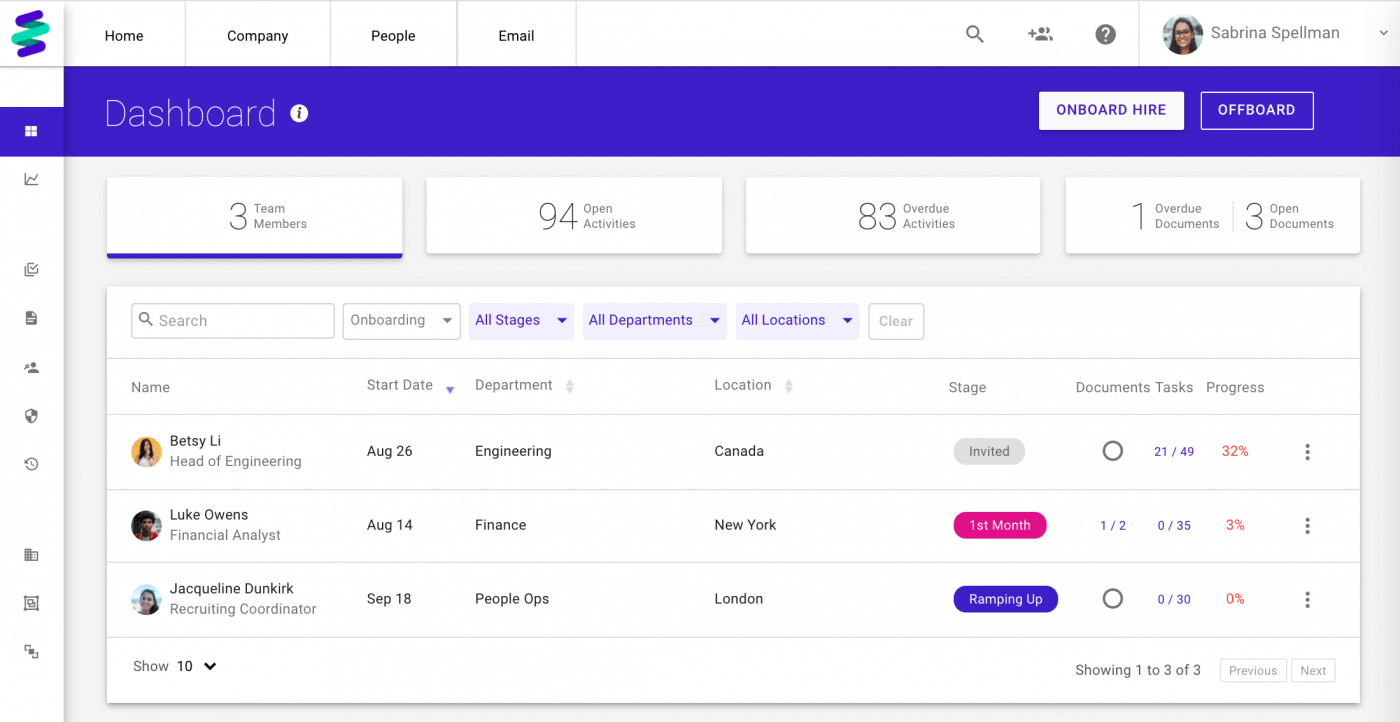Open the Company menu
This screenshot has height=722, width=1400.
coord(257,35)
